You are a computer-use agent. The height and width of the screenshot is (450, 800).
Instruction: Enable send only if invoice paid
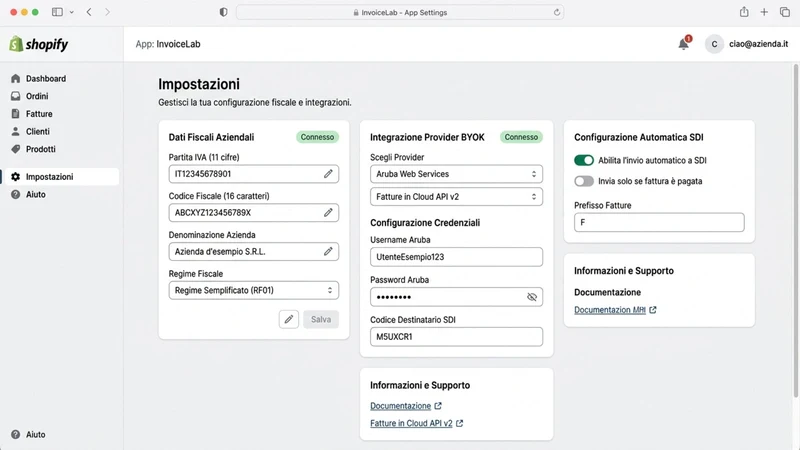point(584,181)
